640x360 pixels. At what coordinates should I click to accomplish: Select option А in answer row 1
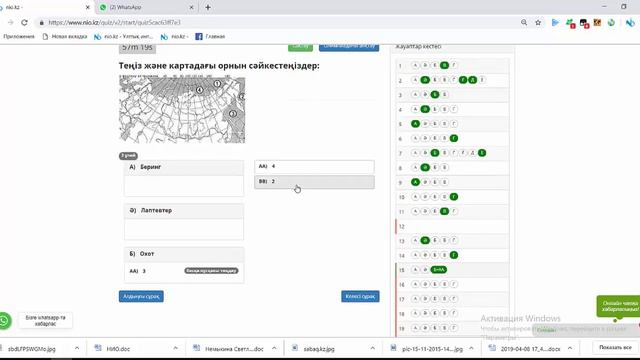coord(415,65)
